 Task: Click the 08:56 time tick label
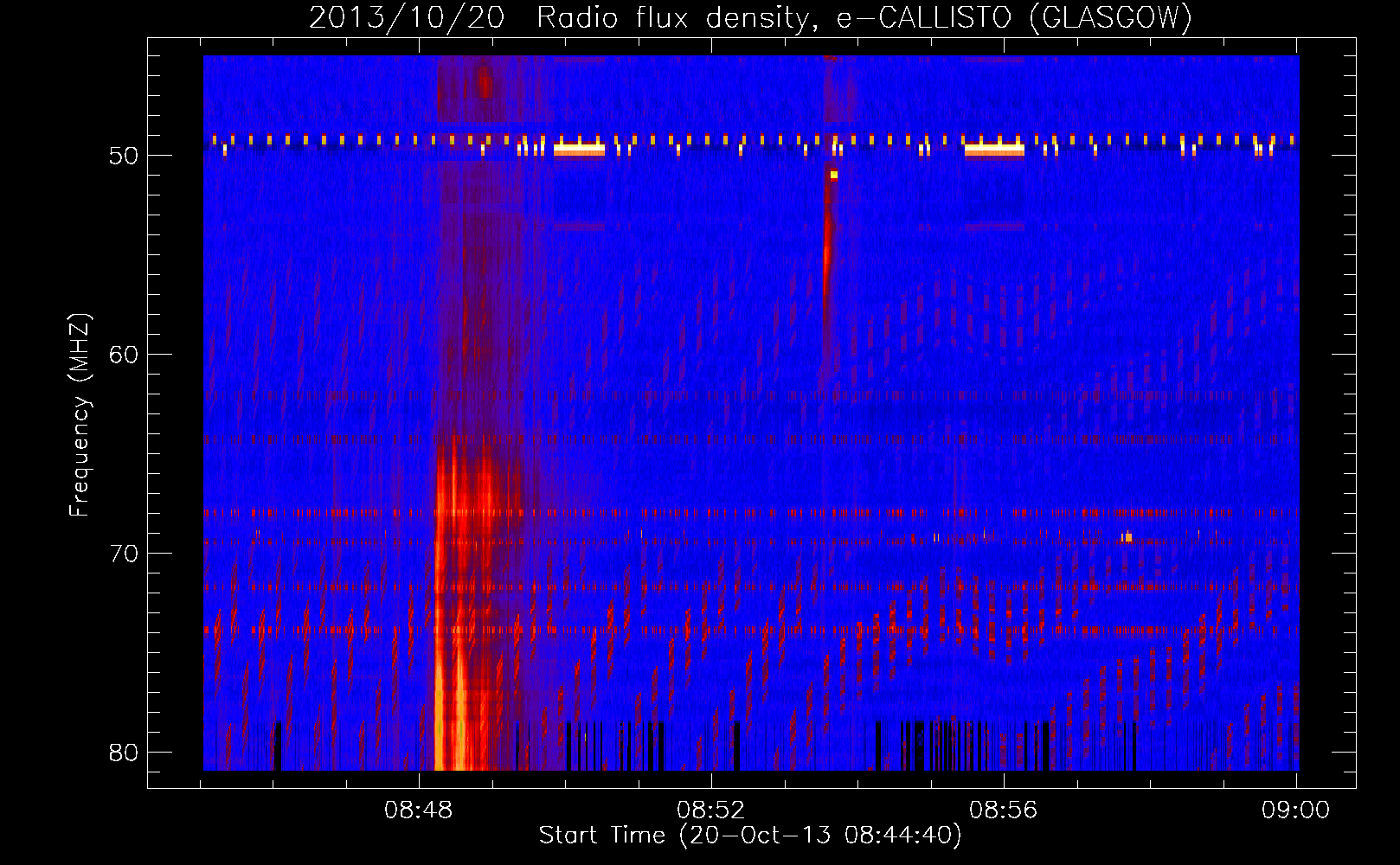click(1004, 811)
